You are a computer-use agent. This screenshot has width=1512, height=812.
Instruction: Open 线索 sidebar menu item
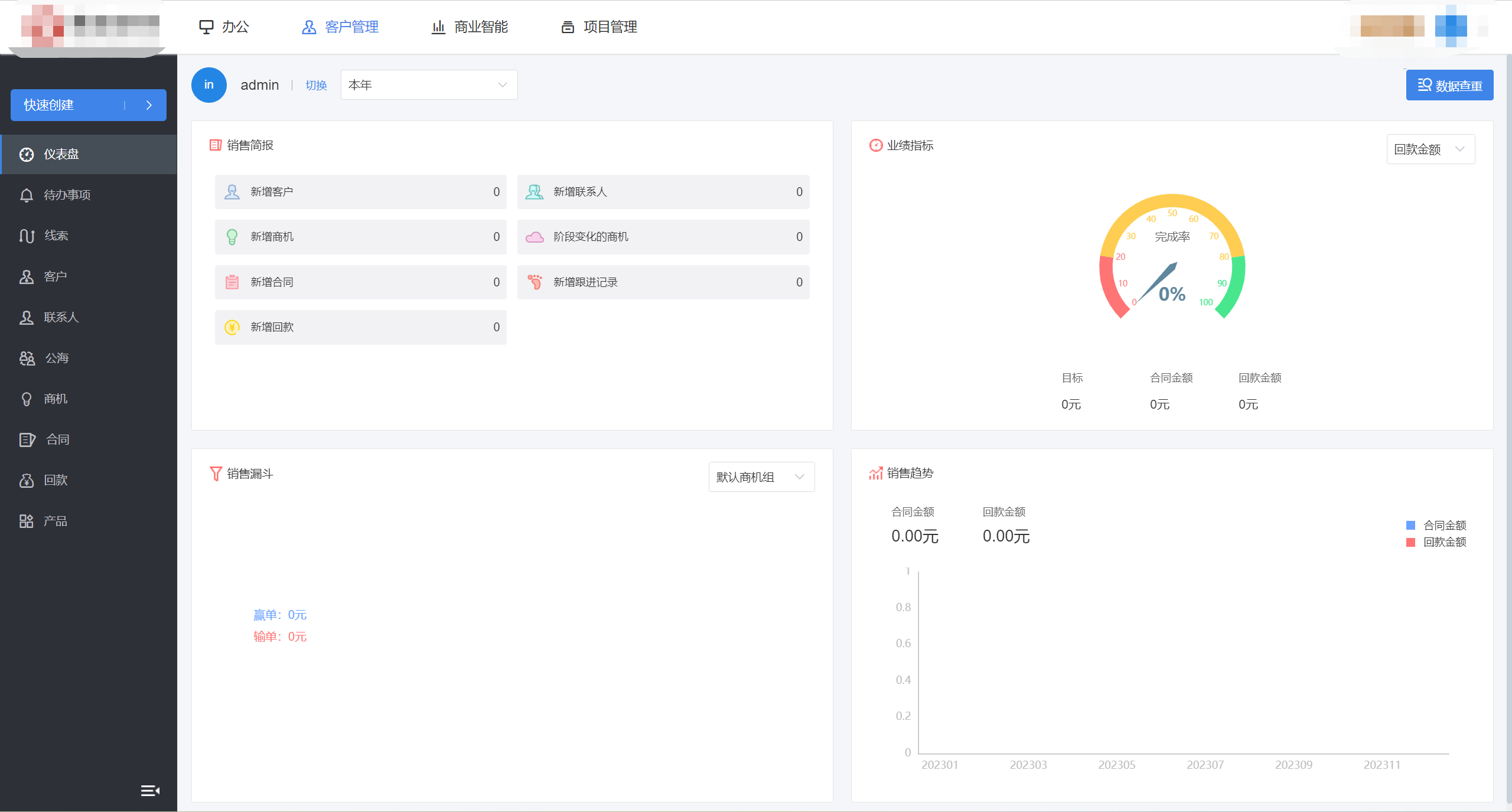click(x=89, y=236)
